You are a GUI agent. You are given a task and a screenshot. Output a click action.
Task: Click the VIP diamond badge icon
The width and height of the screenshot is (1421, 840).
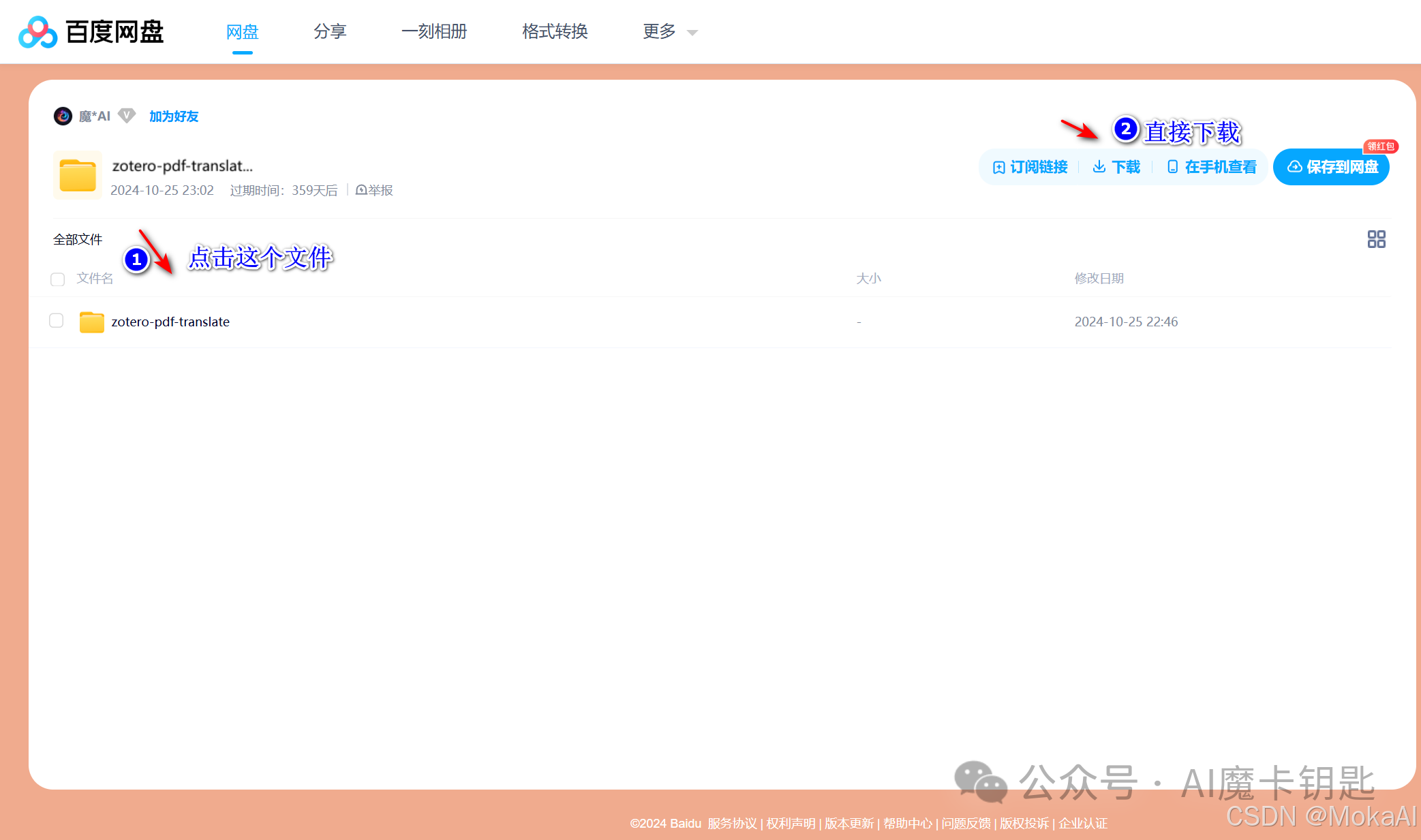[127, 116]
